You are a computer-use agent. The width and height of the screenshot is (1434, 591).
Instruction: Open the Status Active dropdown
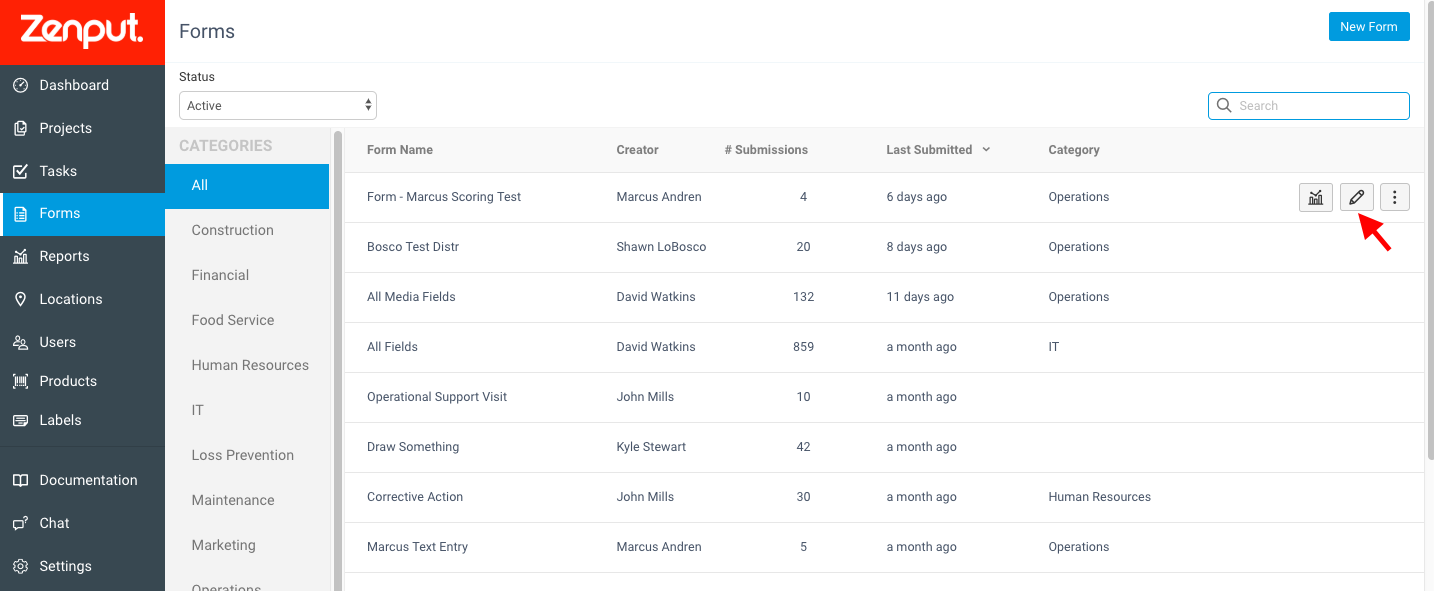[278, 105]
